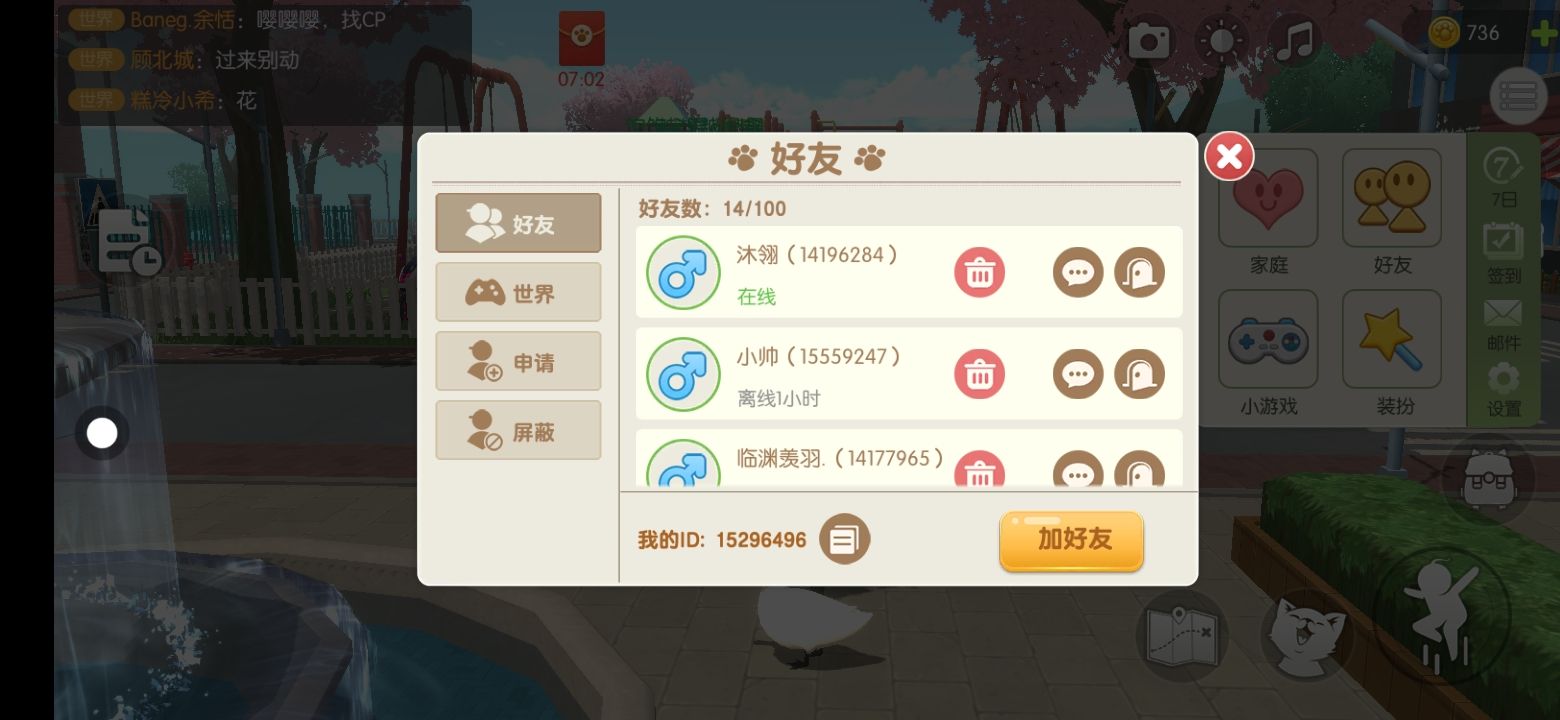The height and width of the screenshot is (720, 1560).
Task: Toggle brightness day-night icon
Action: tap(1222, 41)
